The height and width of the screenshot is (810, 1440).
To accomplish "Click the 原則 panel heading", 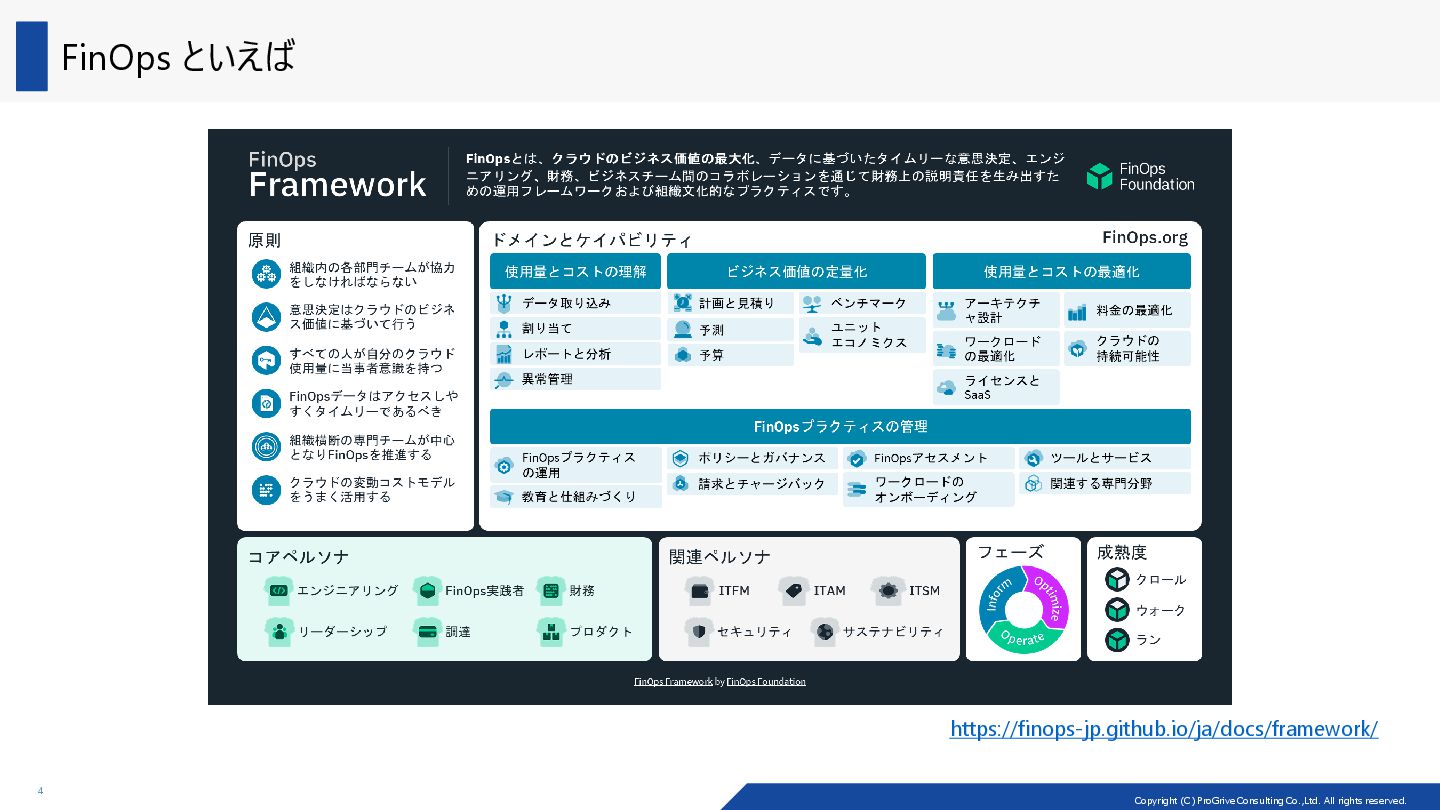I will 265,240.
